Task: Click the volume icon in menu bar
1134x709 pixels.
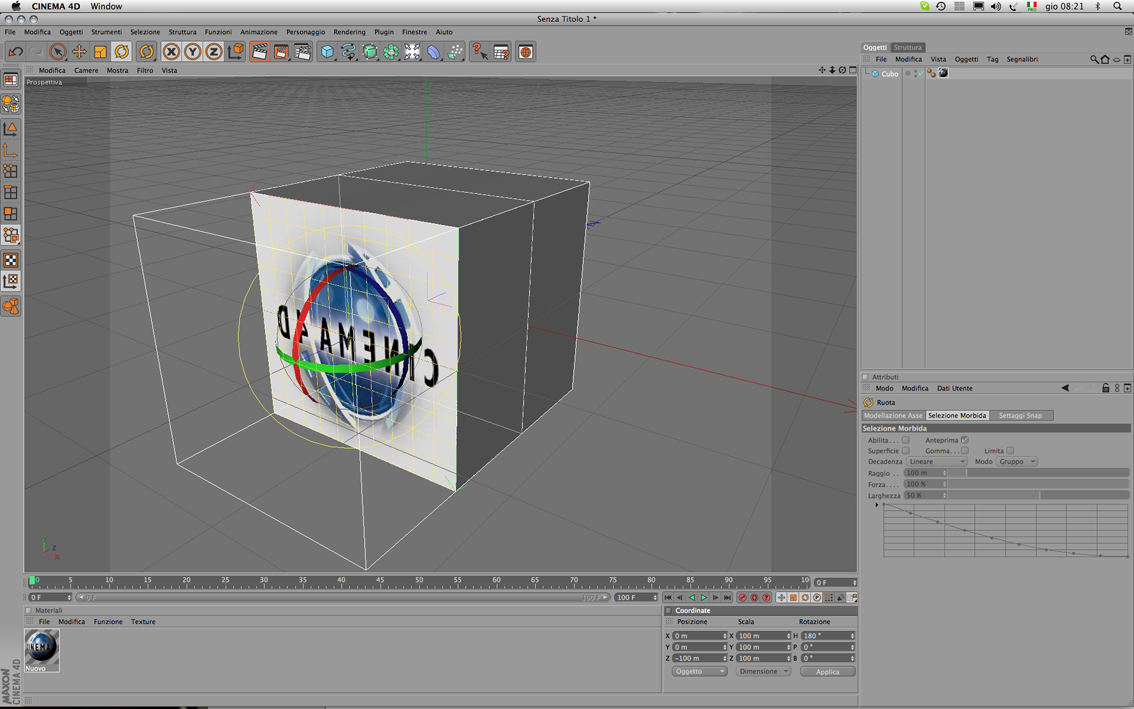Action: pyautogui.click(x=996, y=7)
